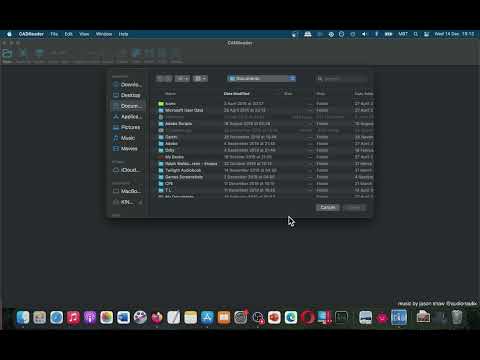Launch Microsoft Edge from the Dock
This screenshot has height=360, width=480.
pyautogui.click(x=291, y=317)
